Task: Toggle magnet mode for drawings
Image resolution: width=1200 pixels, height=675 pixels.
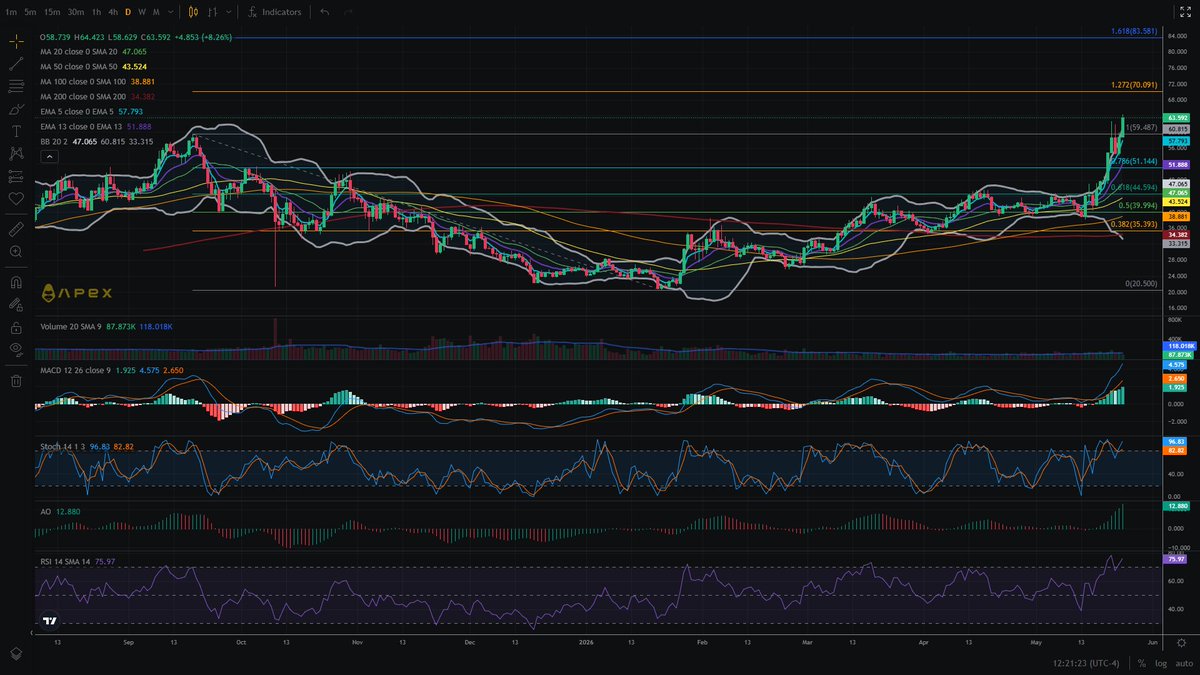Action: (15, 282)
